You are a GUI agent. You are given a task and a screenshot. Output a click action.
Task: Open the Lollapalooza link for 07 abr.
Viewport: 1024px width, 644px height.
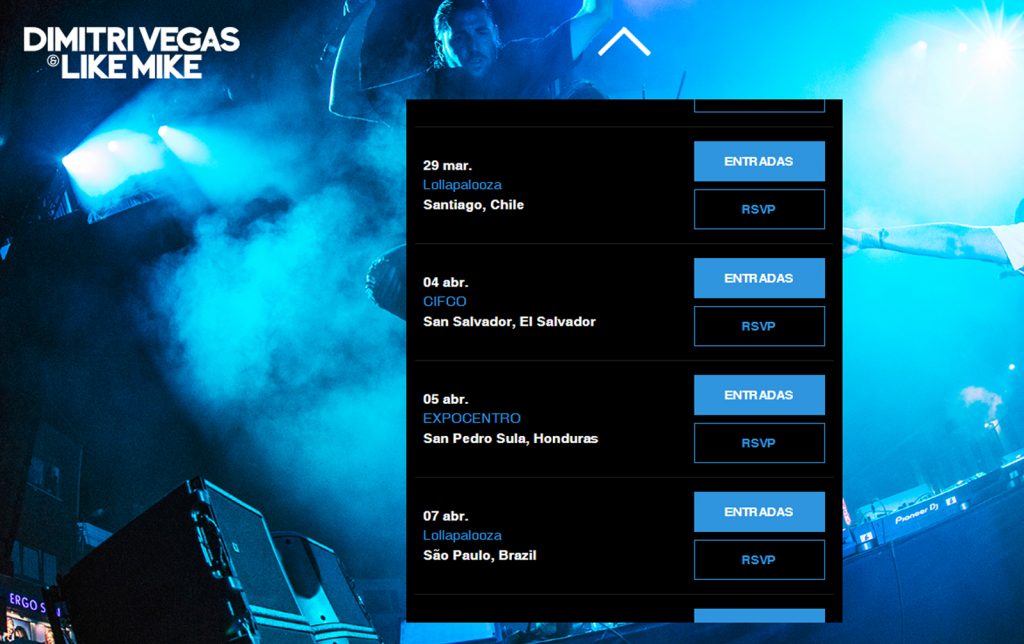point(462,536)
